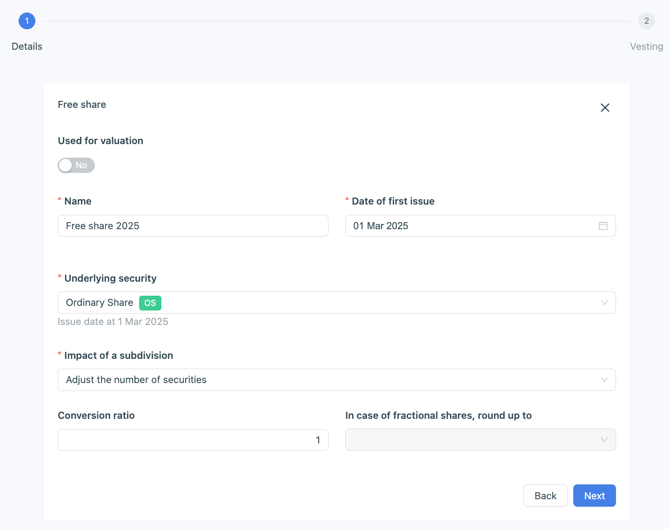The width and height of the screenshot is (670, 529).
Task: Click the Underlying security chevron arrow
Action: click(604, 303)
